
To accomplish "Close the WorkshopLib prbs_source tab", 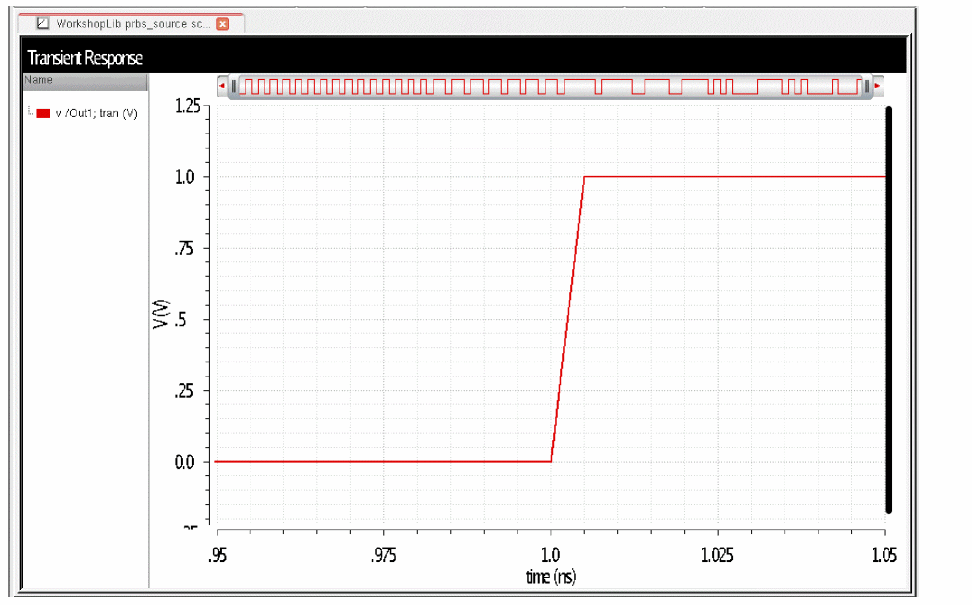I will [223, 23].
